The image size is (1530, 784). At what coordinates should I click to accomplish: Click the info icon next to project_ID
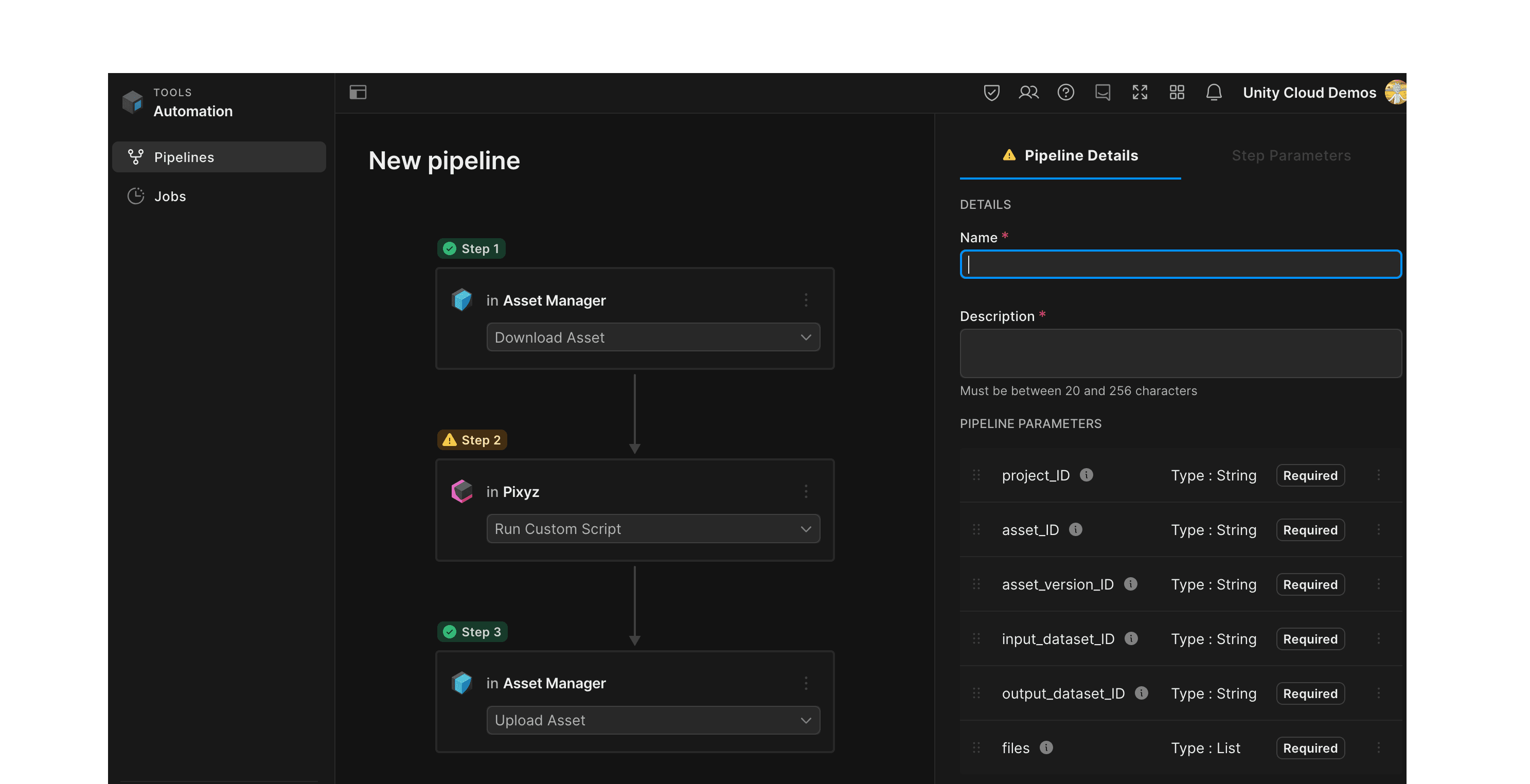coord(1088,474)
